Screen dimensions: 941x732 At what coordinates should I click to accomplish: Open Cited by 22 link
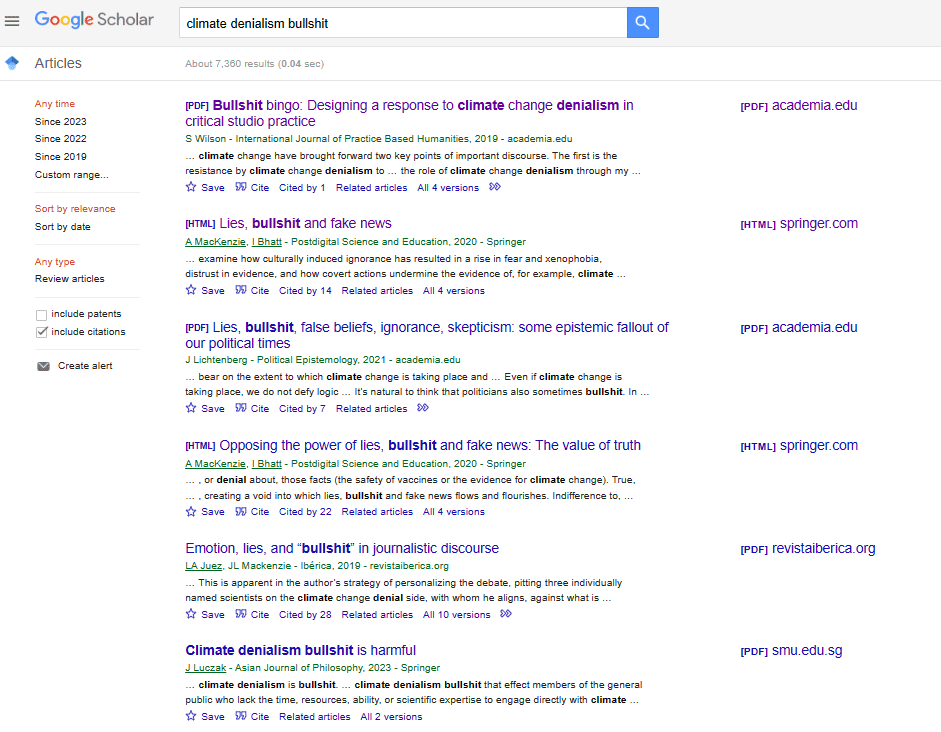click(x=305, y=512)
